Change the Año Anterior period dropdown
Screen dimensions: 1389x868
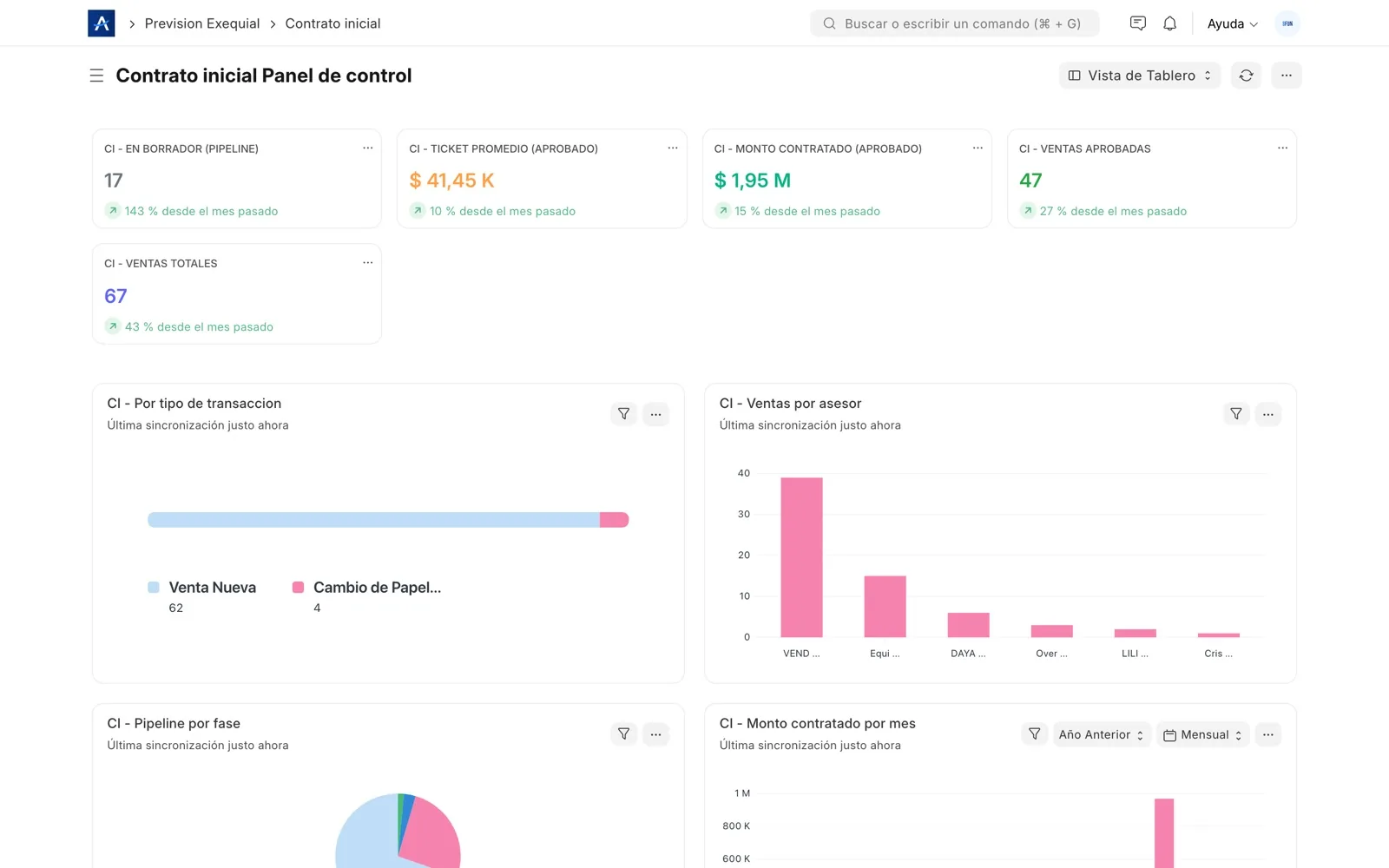coord(1102,734)
